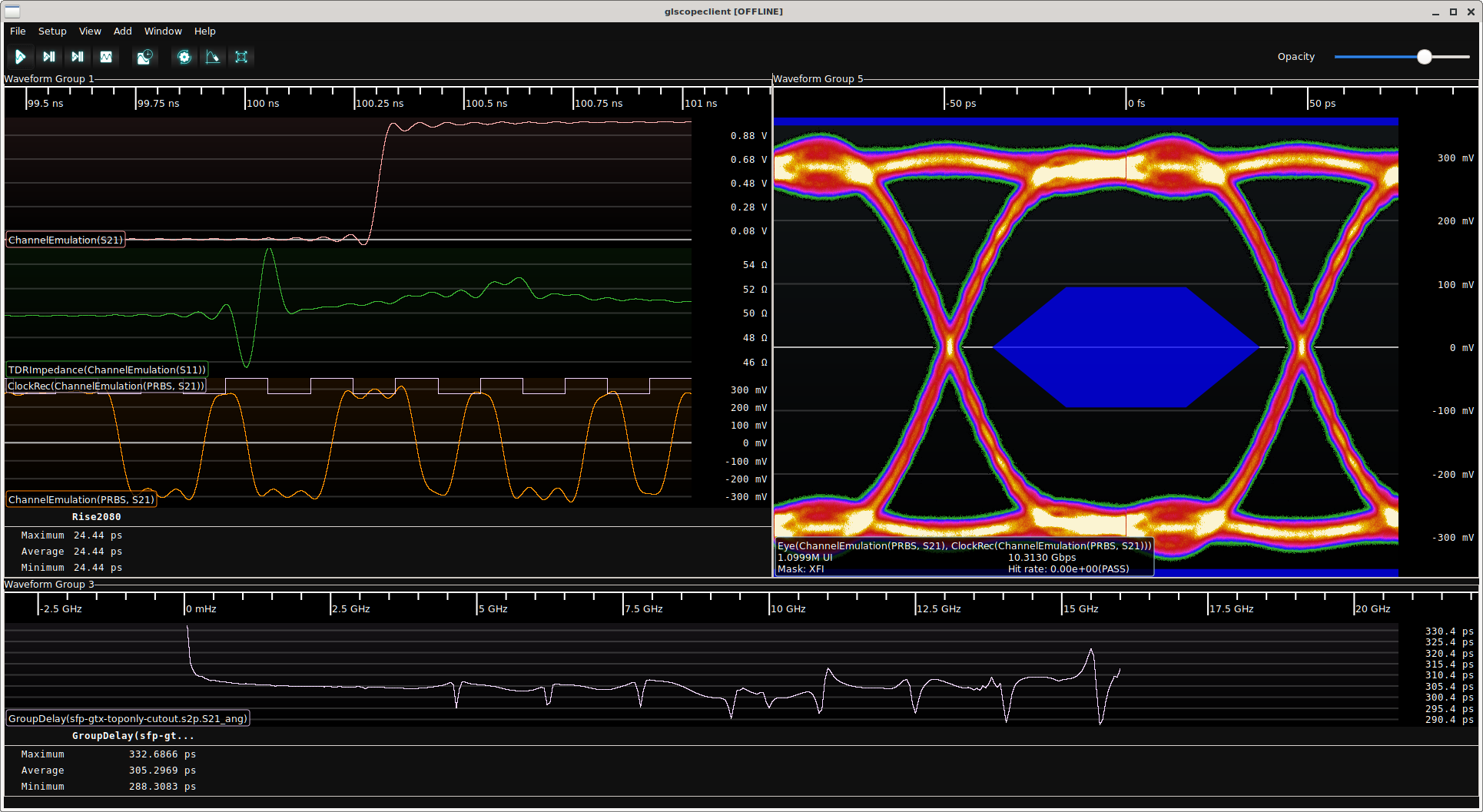Select the ChannelEmulation(PRBS, S21) channel label

click(x=81, y=500)
